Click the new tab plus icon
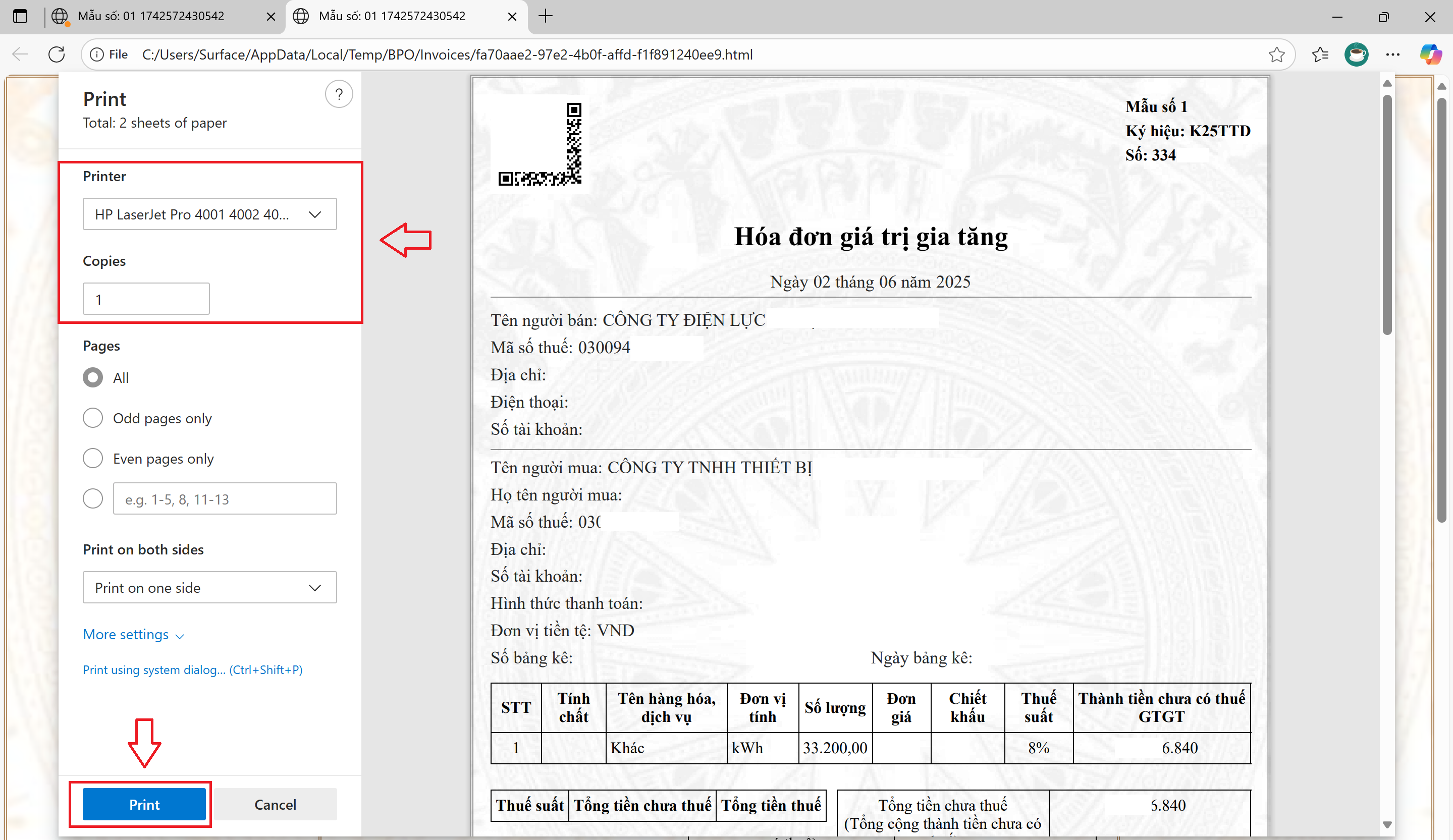Viewport: 1453px width, 840px height. (x=545, y=16)
